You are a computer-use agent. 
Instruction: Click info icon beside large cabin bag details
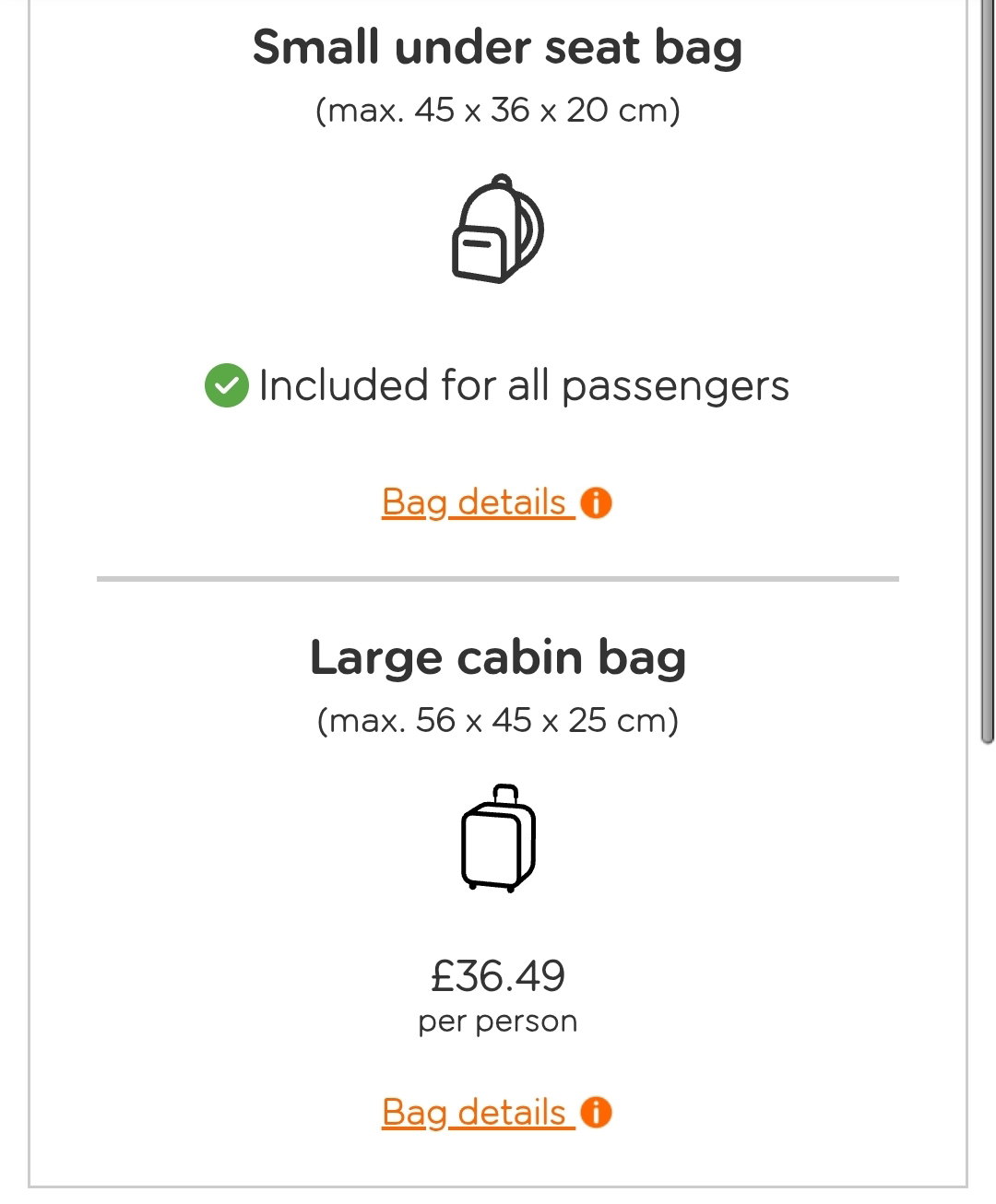tap(597, 1113)
